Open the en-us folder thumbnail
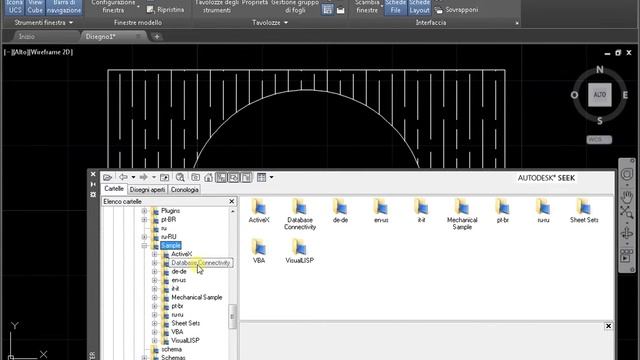The width and height of the screenshot is (640, 360). [x=381, y=211]
